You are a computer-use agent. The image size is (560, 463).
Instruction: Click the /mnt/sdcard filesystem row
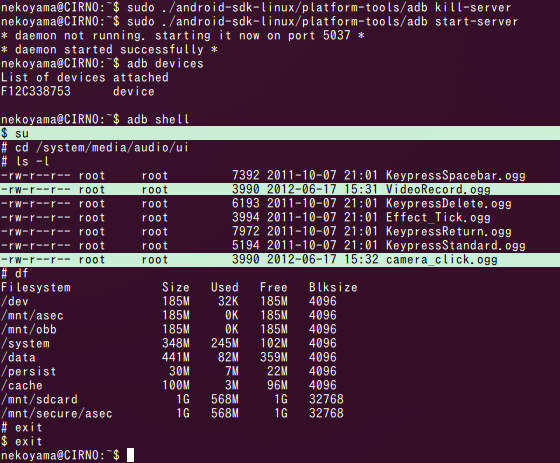[x=172, y=399]
